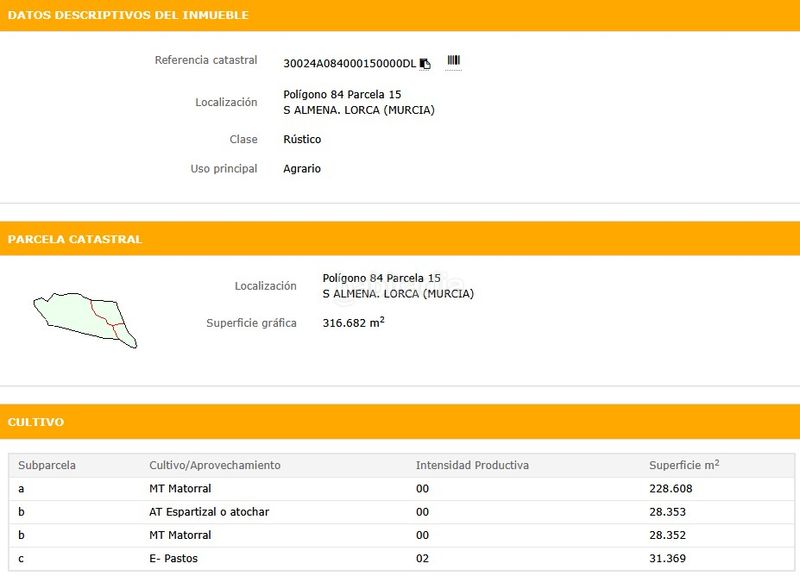Click the MT Matorral row for subparcela a
Viewport: 800px width, 576px height.
[x=180, y=489]
